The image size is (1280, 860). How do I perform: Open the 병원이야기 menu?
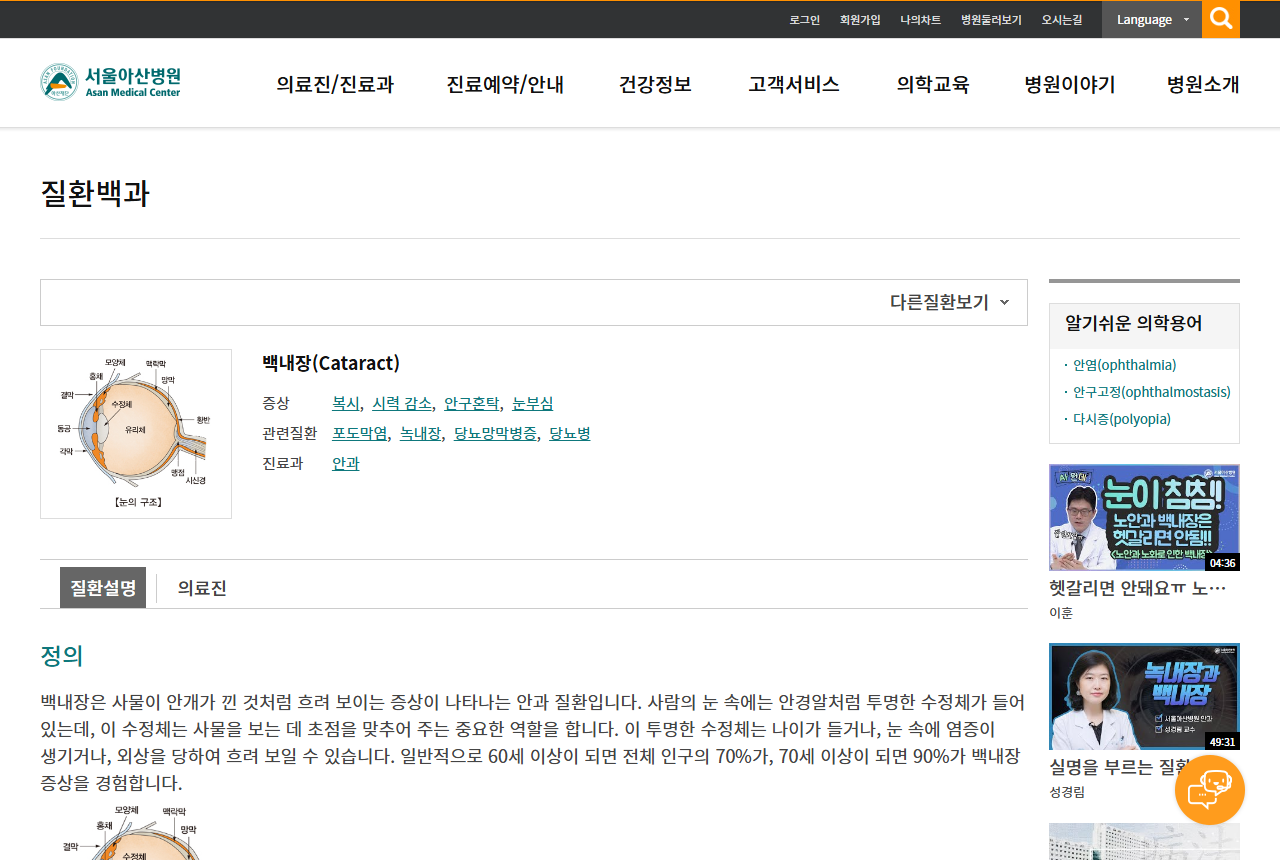click(x=1070, y=84)
